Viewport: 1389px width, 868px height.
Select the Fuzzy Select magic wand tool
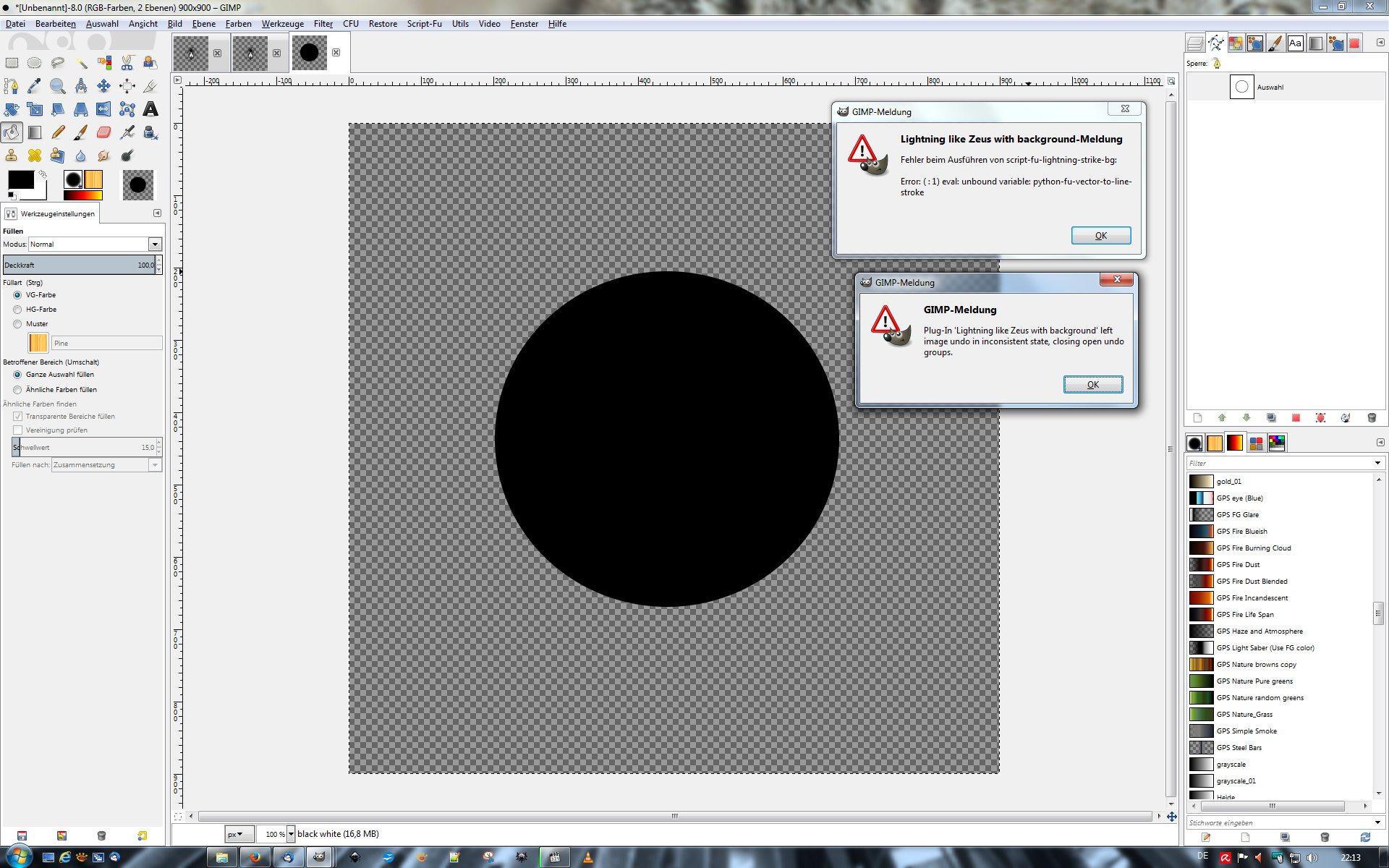[x=81, y=63]
